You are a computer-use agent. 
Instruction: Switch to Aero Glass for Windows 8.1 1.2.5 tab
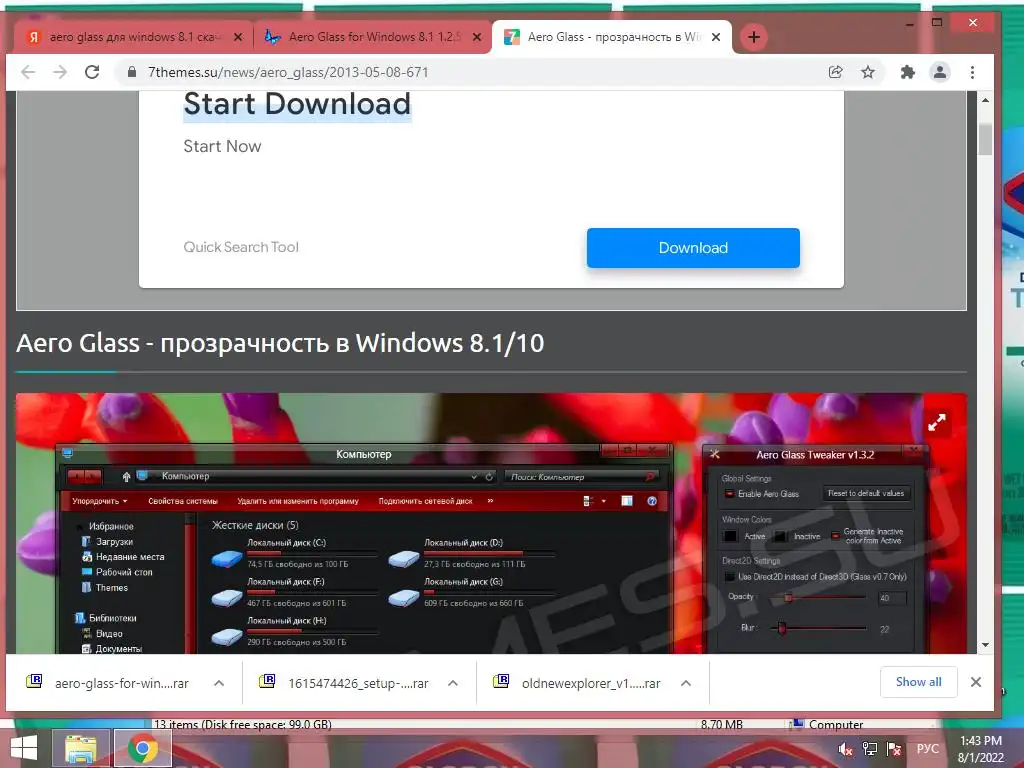(373, 37)
